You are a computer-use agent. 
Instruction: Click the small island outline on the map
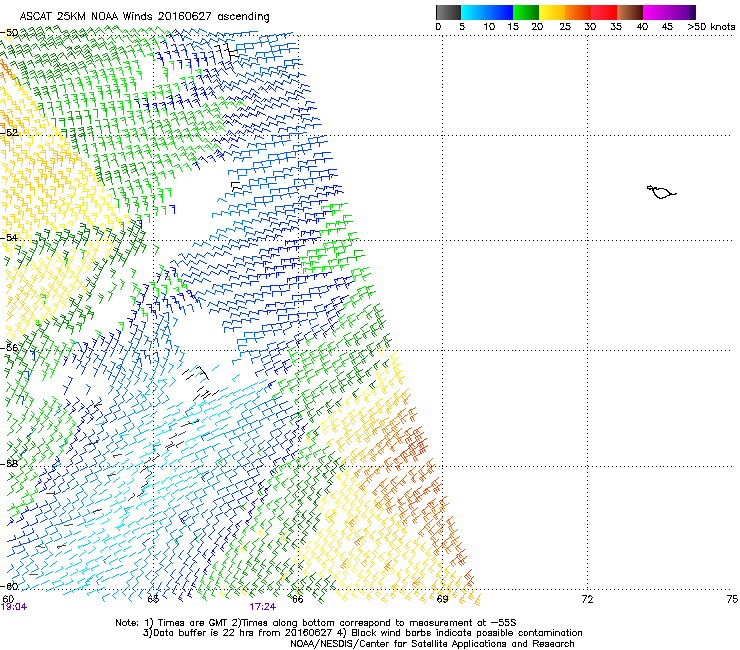pyautogui.click(x=661, y=192)
